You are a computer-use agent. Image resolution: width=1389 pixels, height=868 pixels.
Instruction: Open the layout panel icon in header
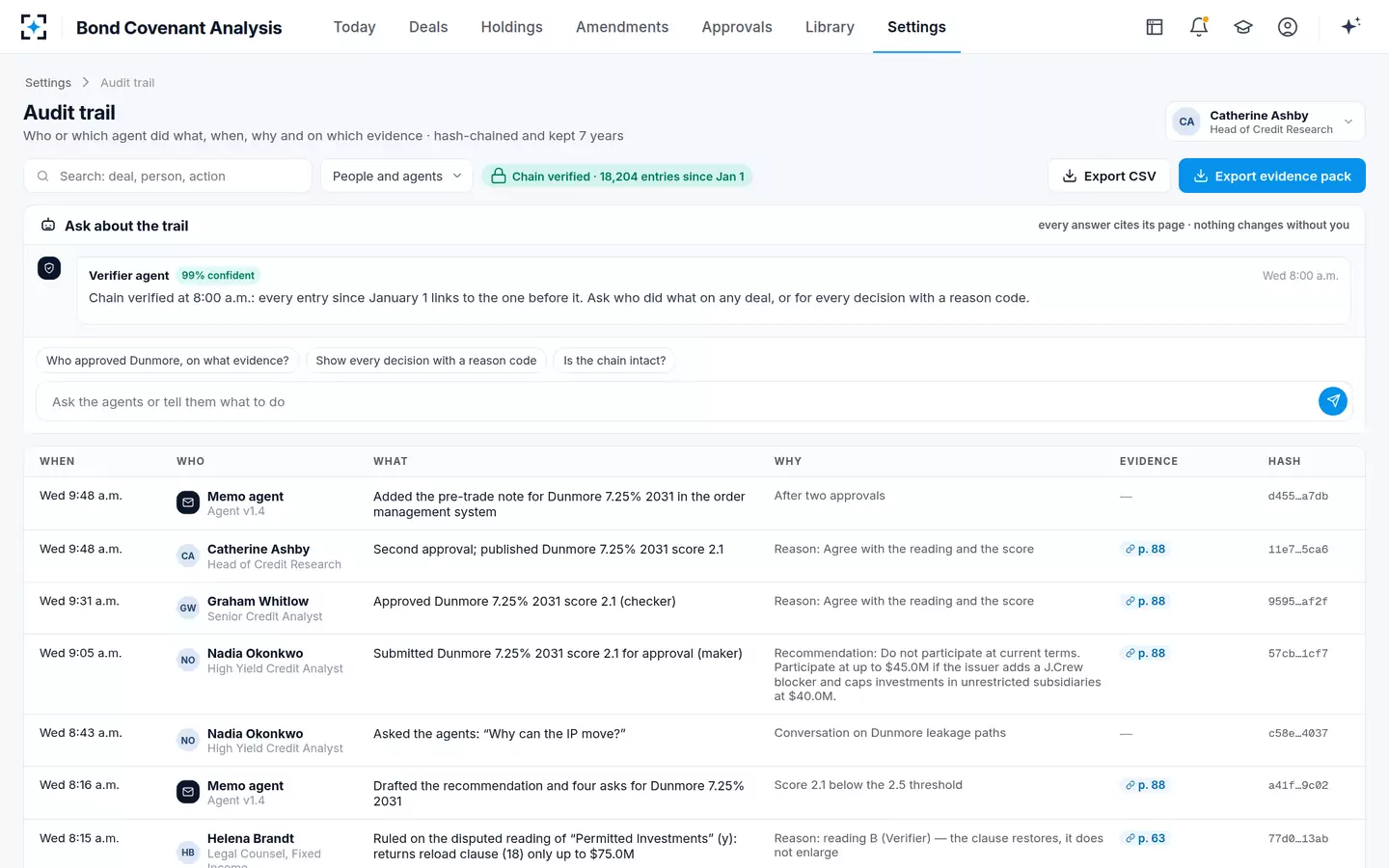click(x=1155, y=27)
